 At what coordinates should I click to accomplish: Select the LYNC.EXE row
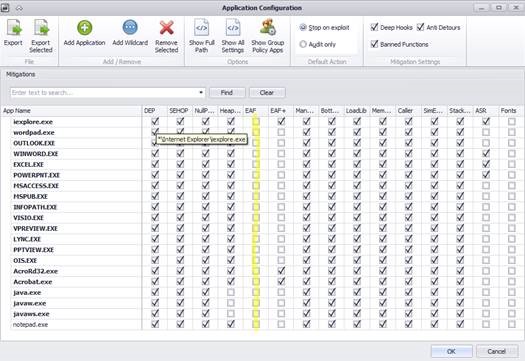[267, 239]
